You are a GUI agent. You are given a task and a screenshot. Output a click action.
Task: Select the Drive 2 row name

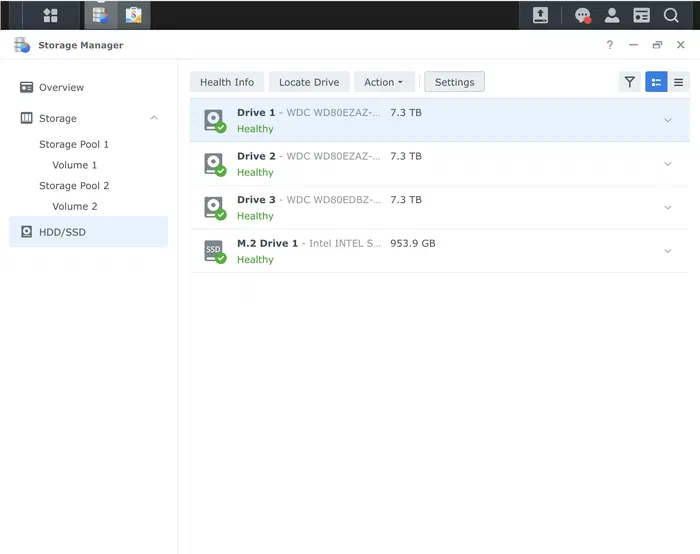tap(256, 156)
